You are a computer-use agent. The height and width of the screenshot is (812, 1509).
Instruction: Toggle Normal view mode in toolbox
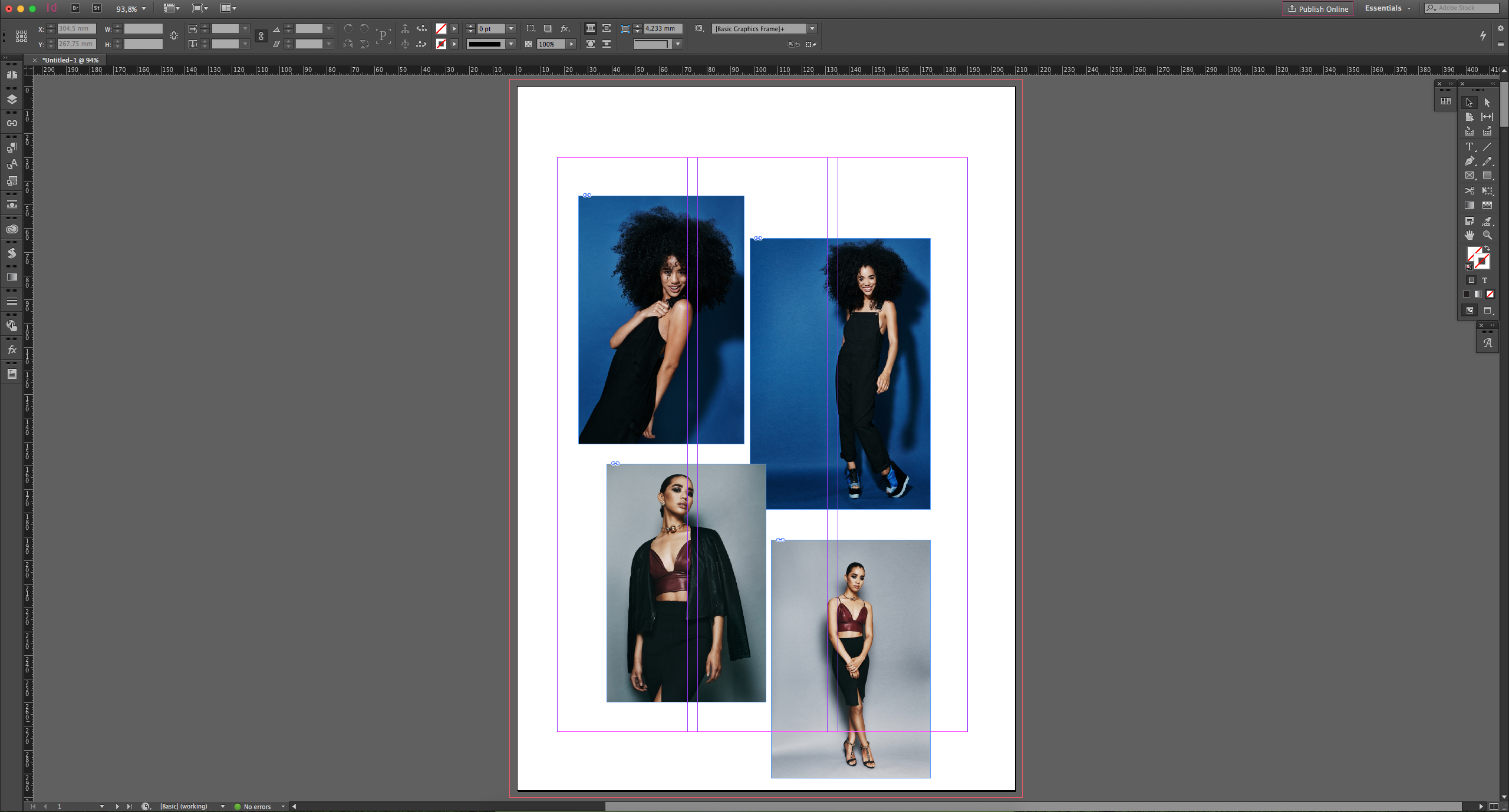point(1470,311)
